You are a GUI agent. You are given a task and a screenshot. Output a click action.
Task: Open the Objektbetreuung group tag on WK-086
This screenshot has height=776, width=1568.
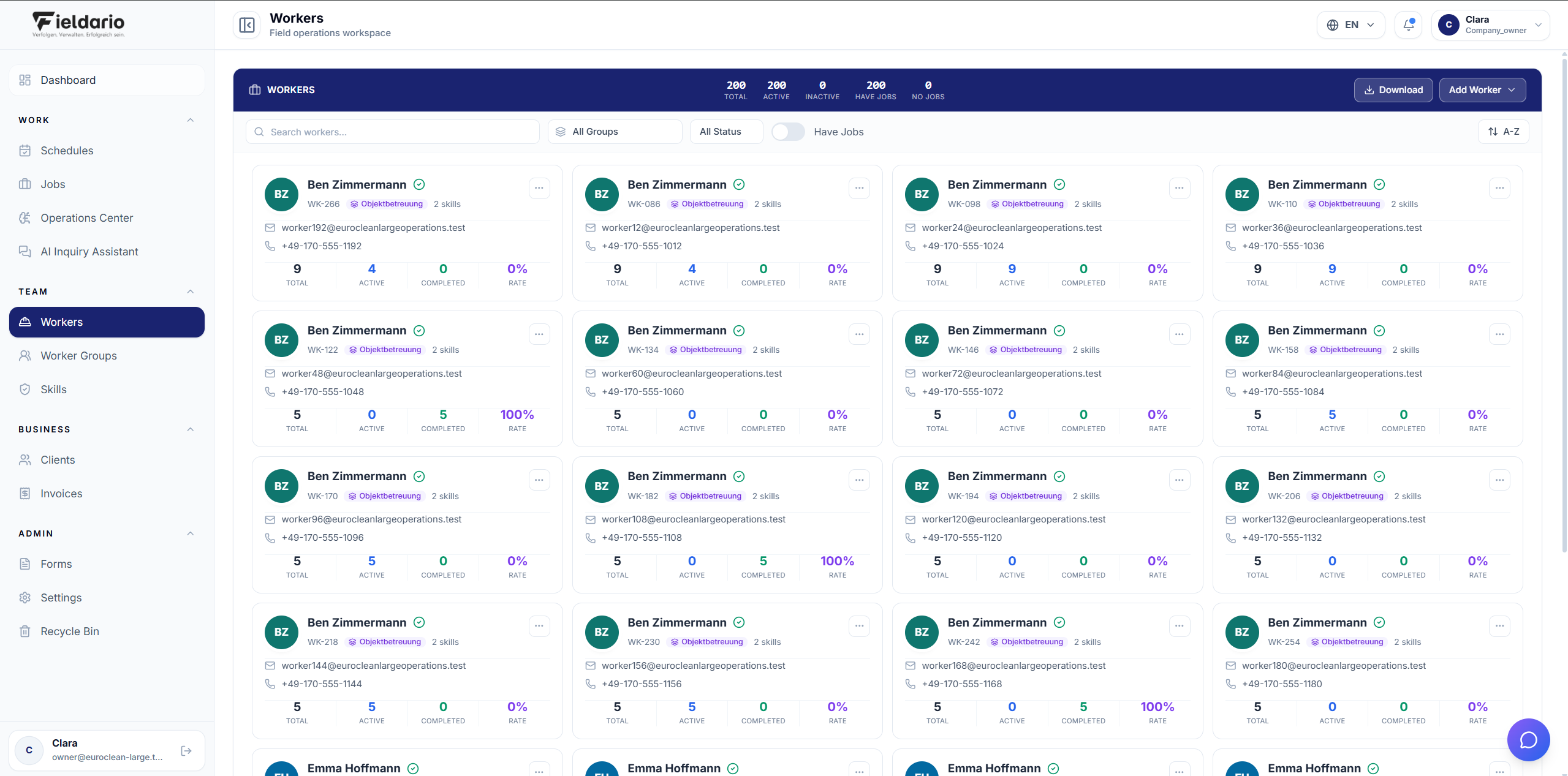click(707, 204)
